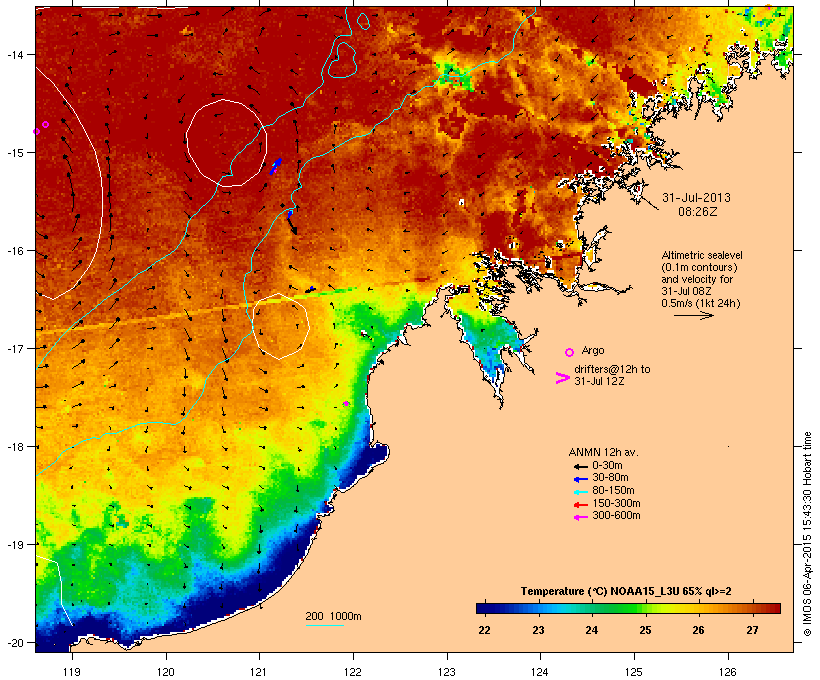Click the longitude axis label '120'

click(x=166, y=672)
